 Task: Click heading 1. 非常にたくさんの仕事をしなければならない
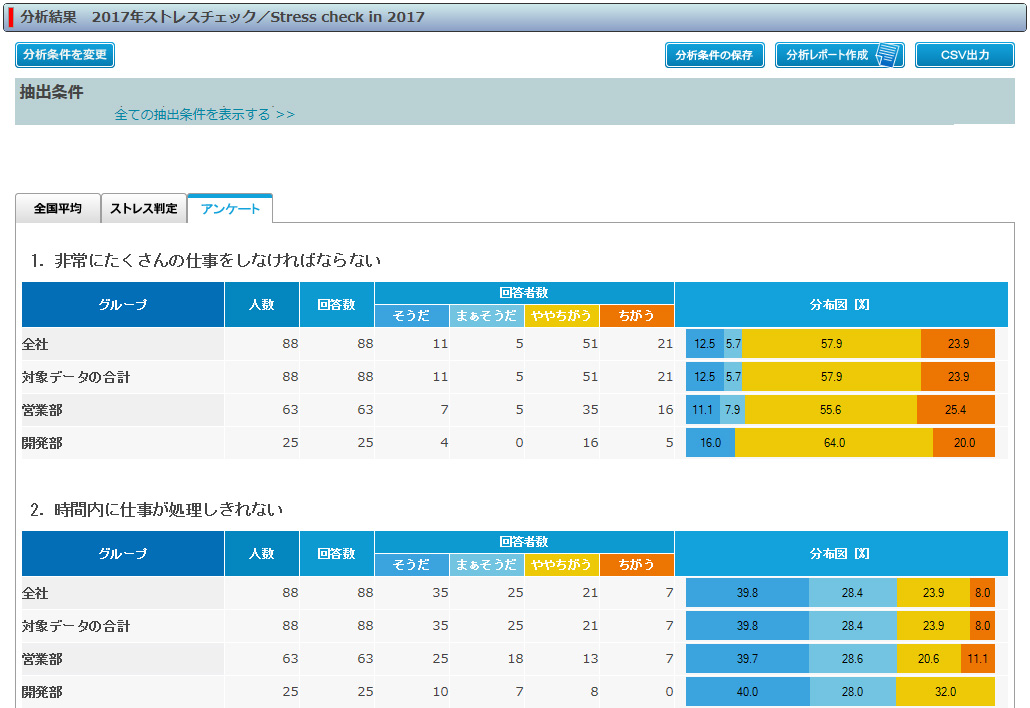[x=206, y=261]
